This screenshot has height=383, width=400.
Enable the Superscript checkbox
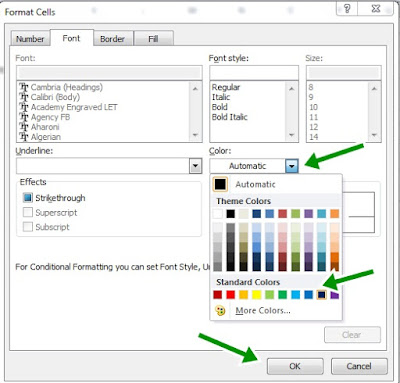(28, 212)
